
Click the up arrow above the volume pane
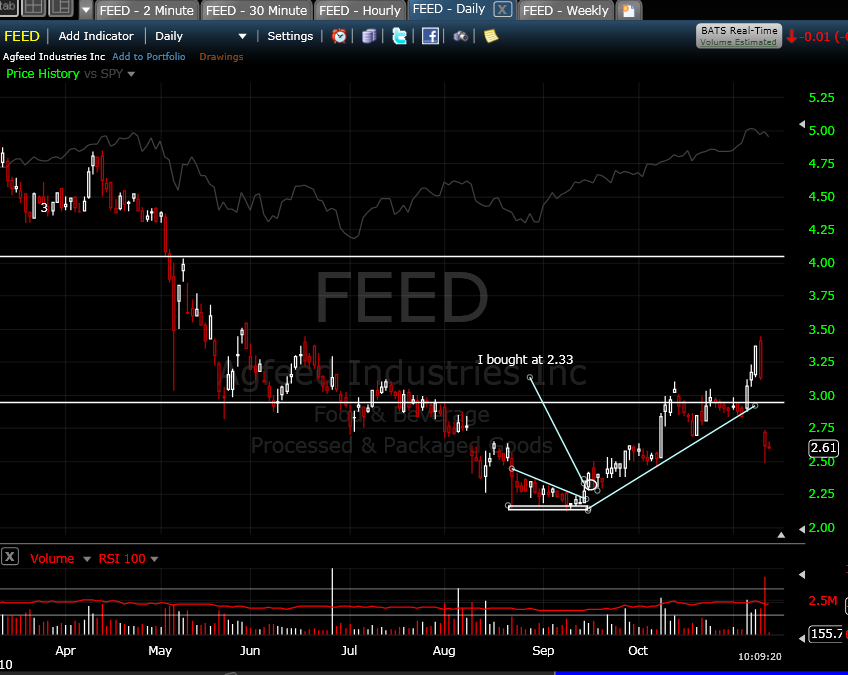(x=781, y=535)
